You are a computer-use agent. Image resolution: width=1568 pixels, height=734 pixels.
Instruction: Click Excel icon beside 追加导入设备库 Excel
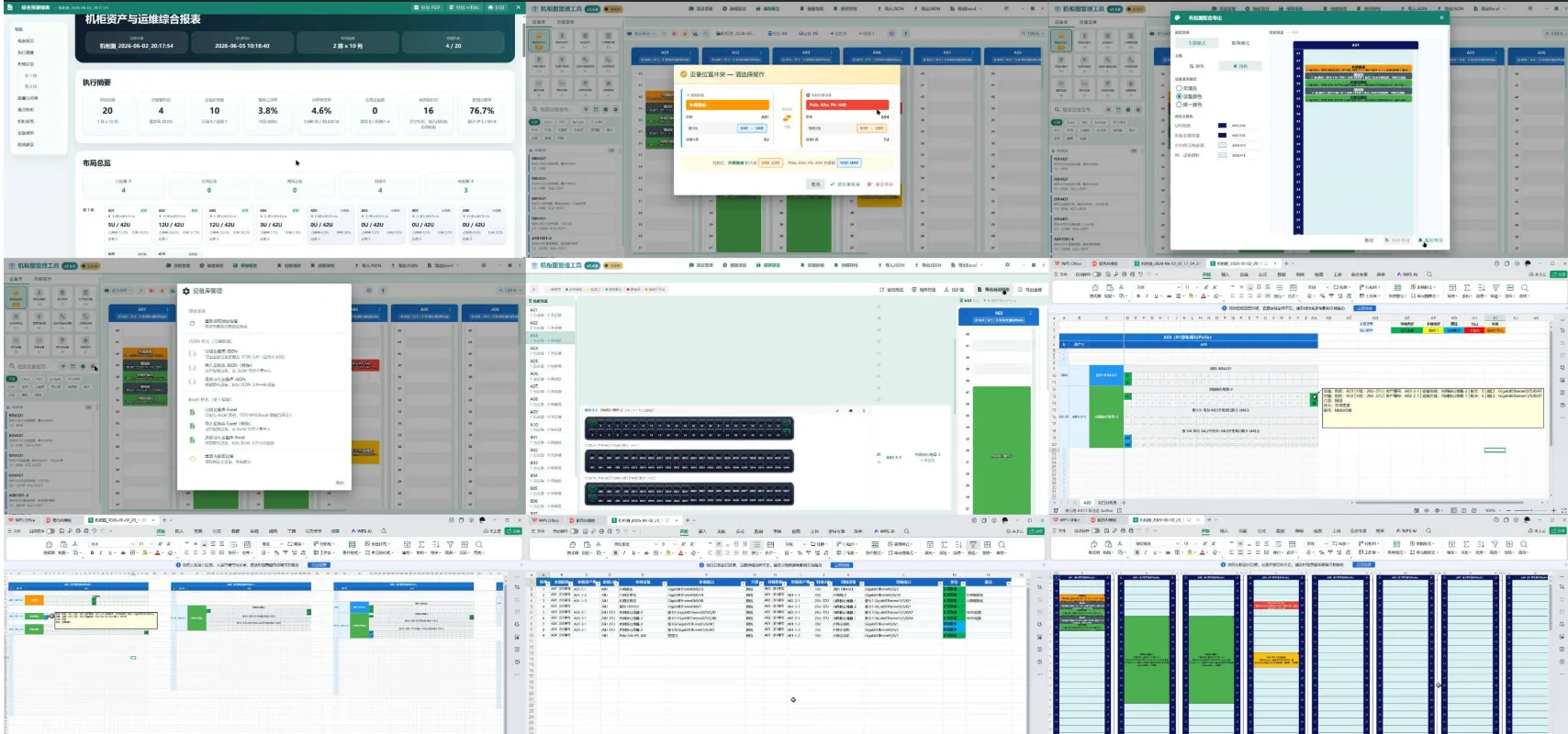[x=192, y=440]
